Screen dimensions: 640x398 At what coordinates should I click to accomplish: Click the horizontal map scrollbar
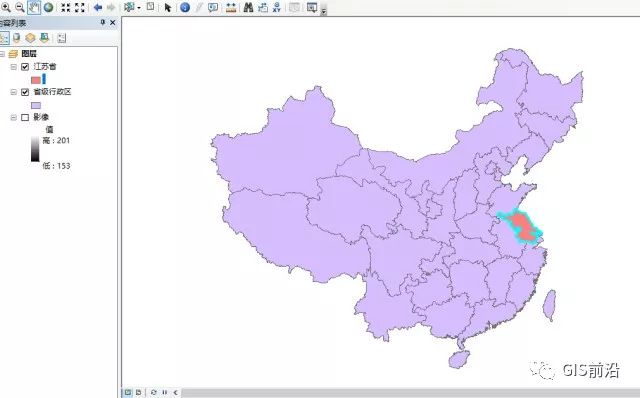pyautogui.click(x=411, y=393)
